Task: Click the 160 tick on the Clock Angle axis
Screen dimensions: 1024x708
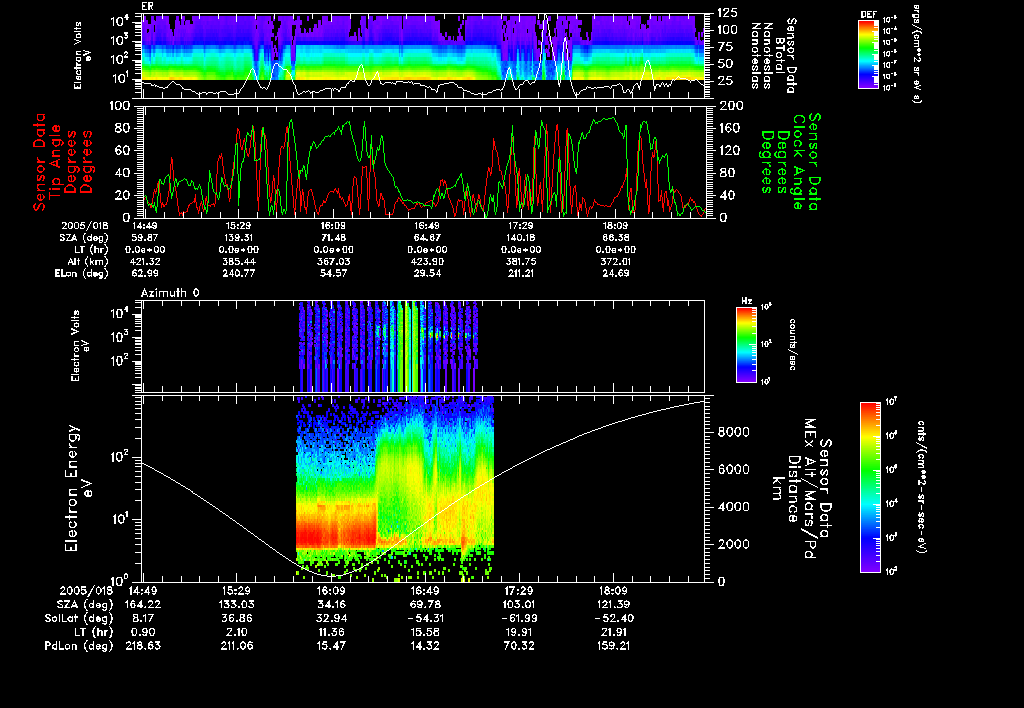Action: click(729, 128)
